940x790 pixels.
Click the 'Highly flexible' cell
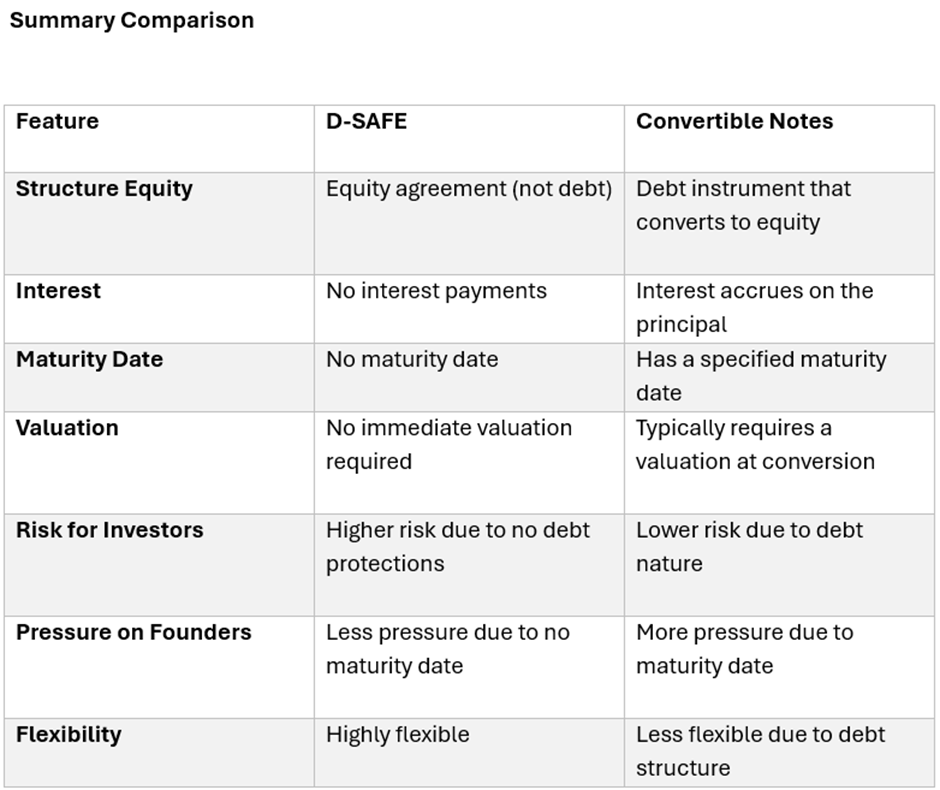(397, 735)
